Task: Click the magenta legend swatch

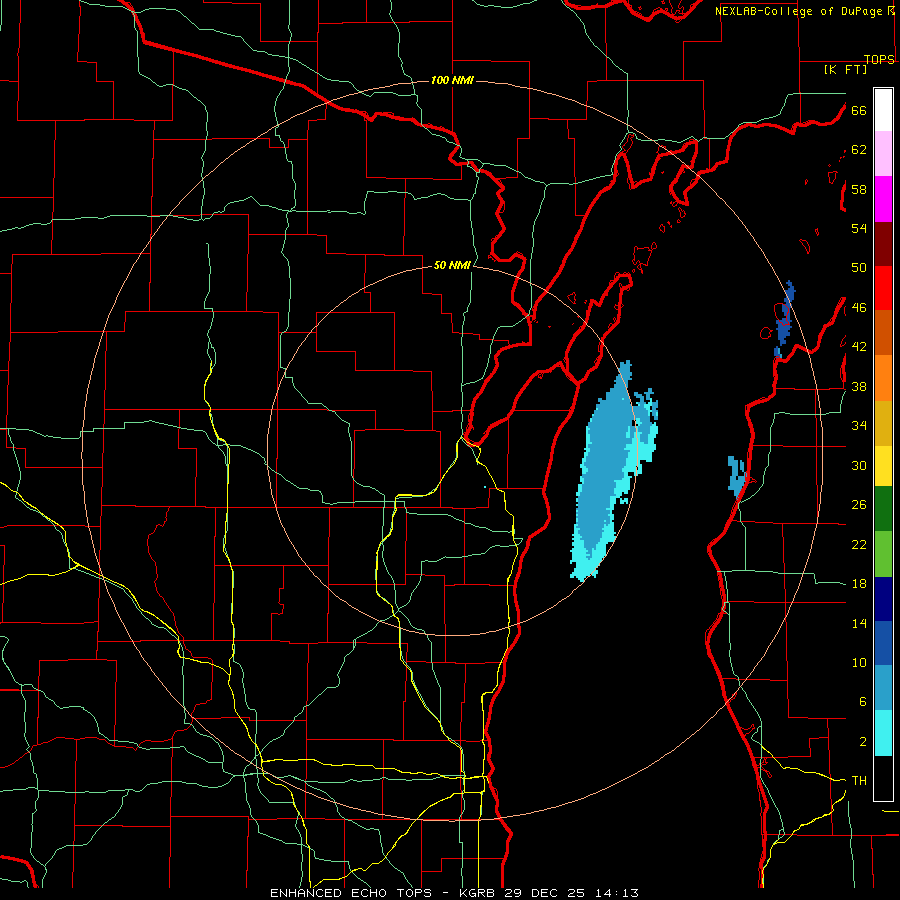Action: (x=883, y=199)
